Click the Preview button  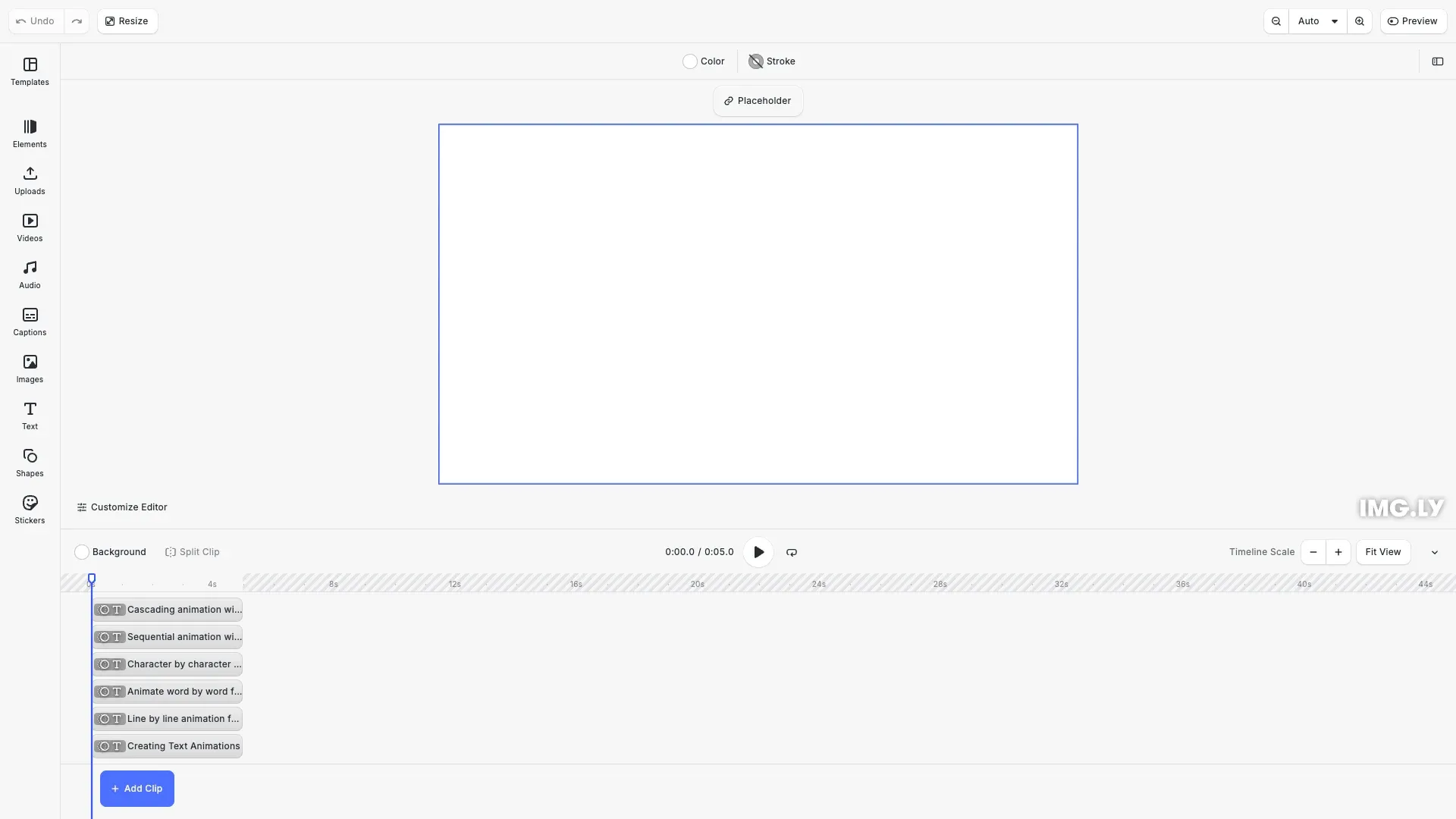click(1414, 21)
